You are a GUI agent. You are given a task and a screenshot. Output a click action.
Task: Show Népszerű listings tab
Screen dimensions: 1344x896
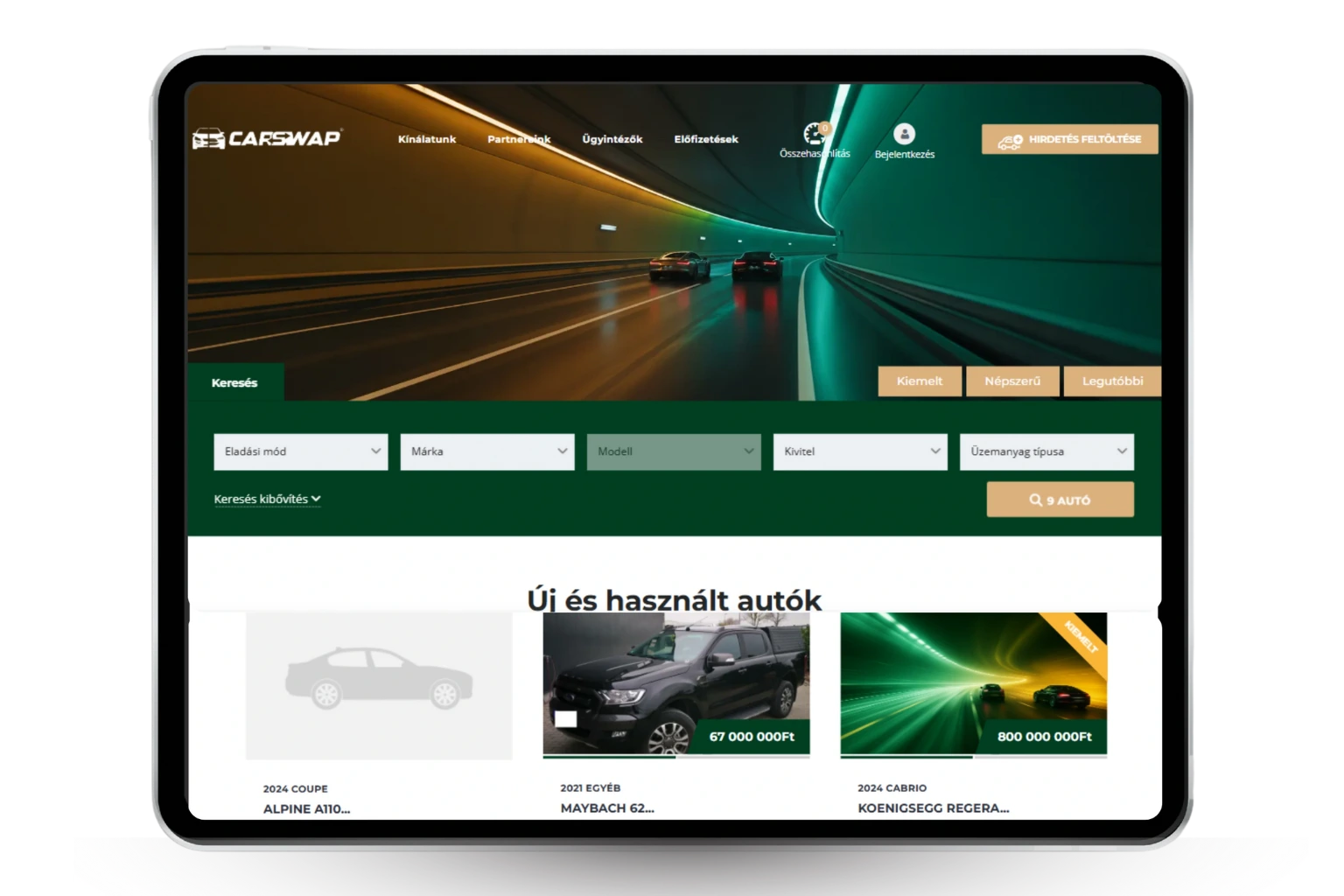point(1012,381)
